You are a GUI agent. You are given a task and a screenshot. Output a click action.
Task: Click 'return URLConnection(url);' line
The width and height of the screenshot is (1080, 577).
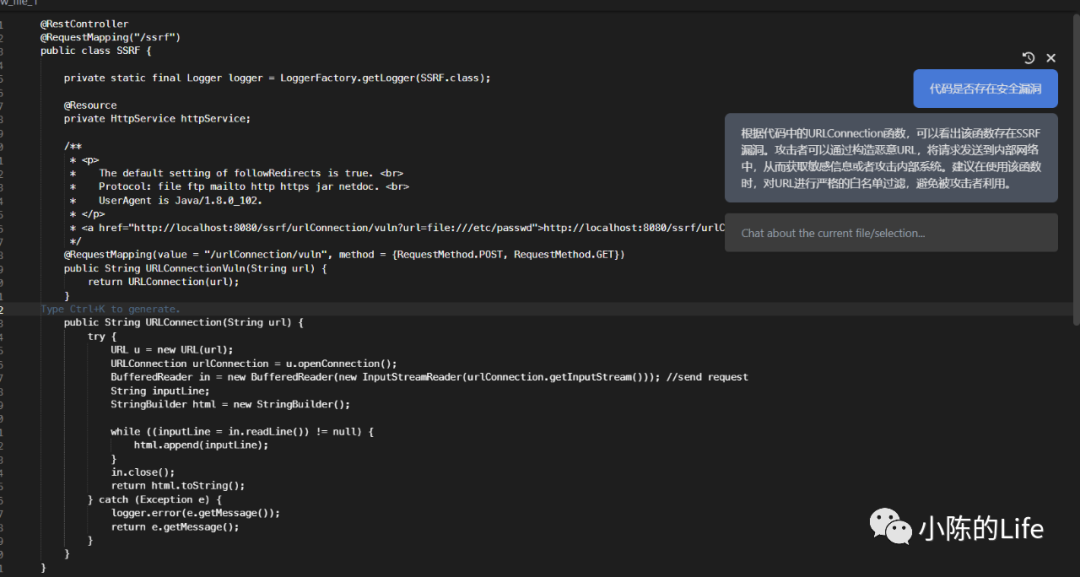(163, 282)
